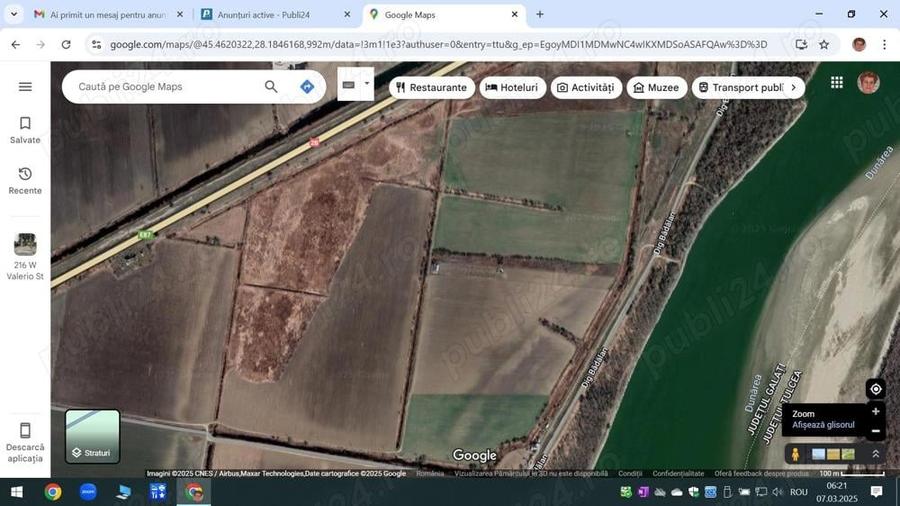This screenshot has width=900, height=506.
Task: Open the tab search dropdown arrow
Action: pos(14,14)
